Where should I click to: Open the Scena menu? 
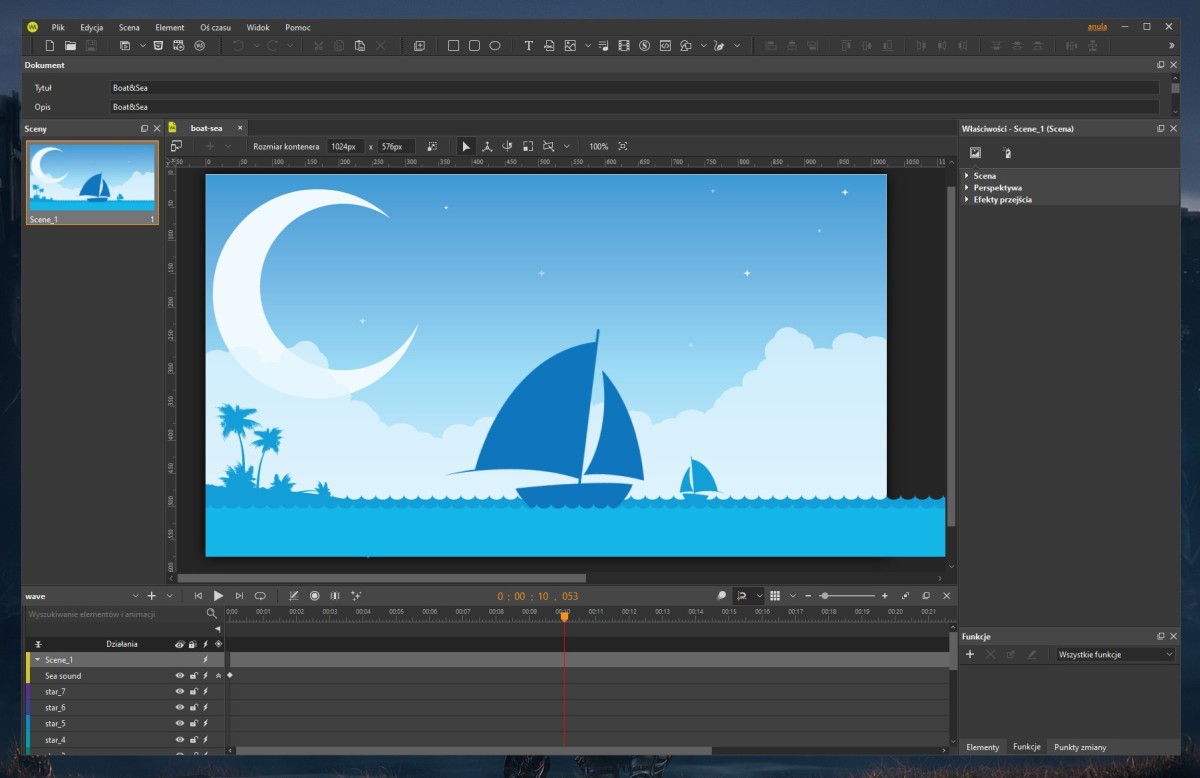(129, 27)
